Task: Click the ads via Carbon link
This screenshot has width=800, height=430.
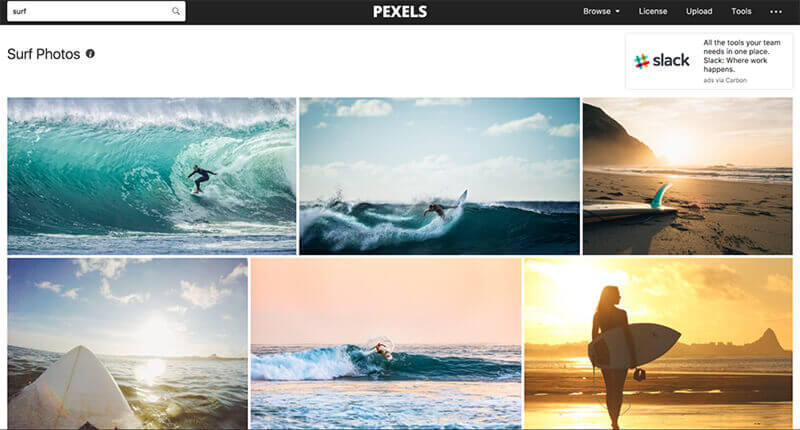Action: click(725, 80)
